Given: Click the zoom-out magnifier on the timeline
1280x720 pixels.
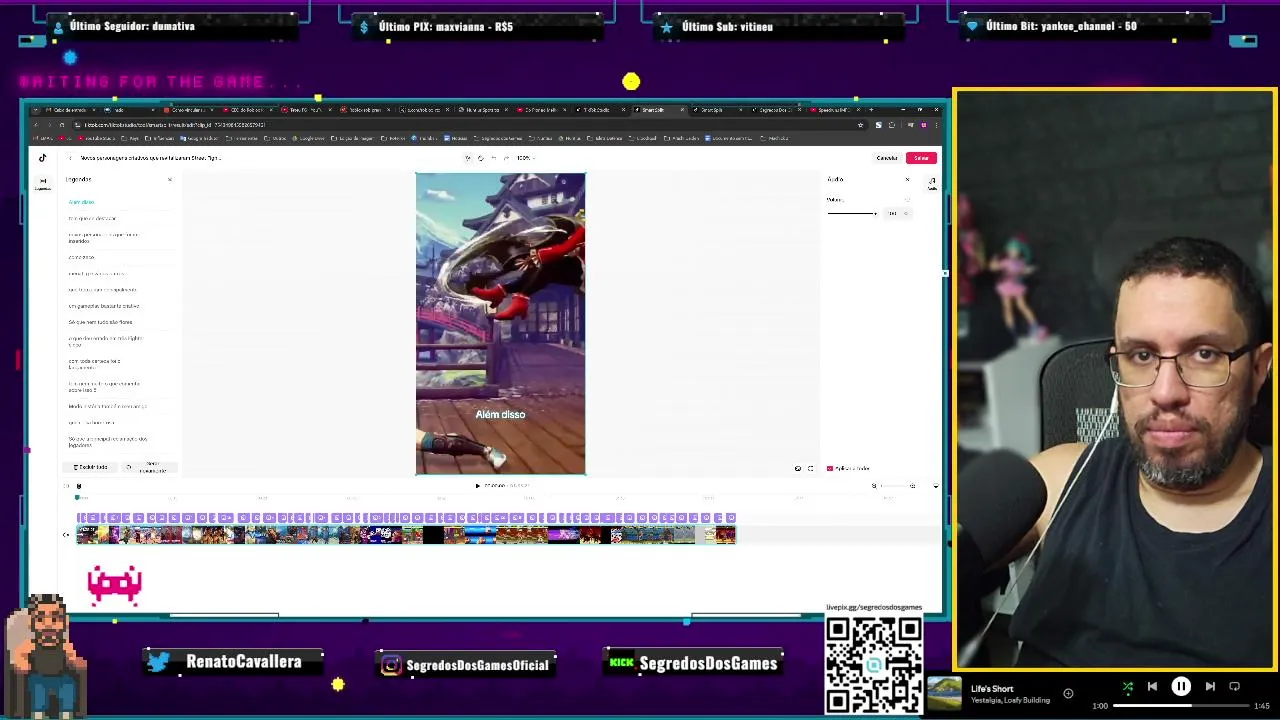Looking at the screenshot, I should click(874, 486).
